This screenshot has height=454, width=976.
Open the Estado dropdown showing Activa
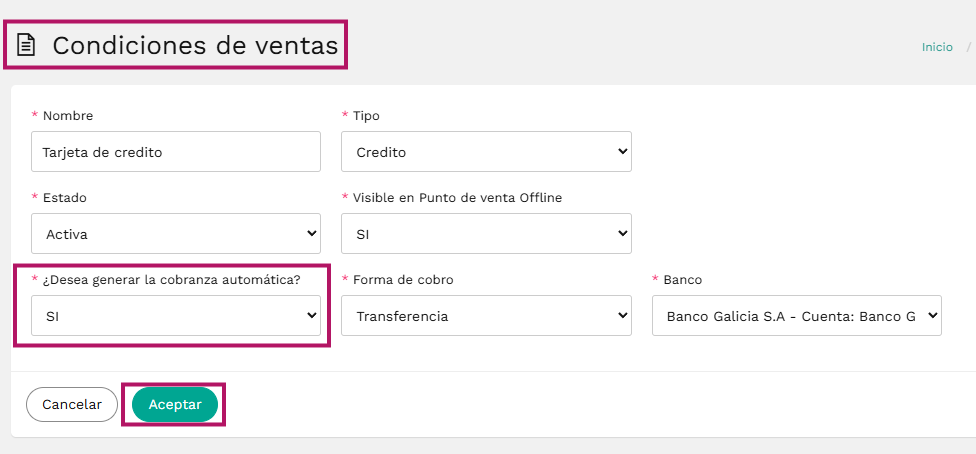point(176,234)
